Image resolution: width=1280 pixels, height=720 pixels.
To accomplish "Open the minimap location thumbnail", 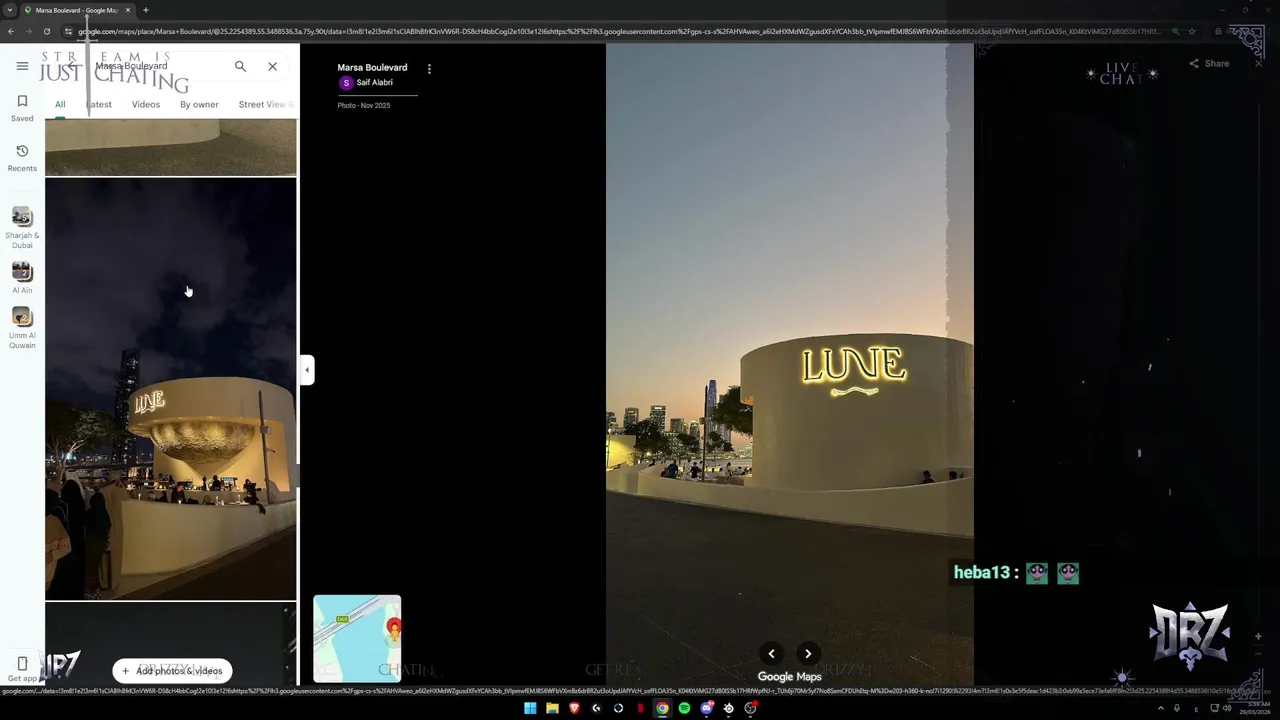I will tap(357, 638).
